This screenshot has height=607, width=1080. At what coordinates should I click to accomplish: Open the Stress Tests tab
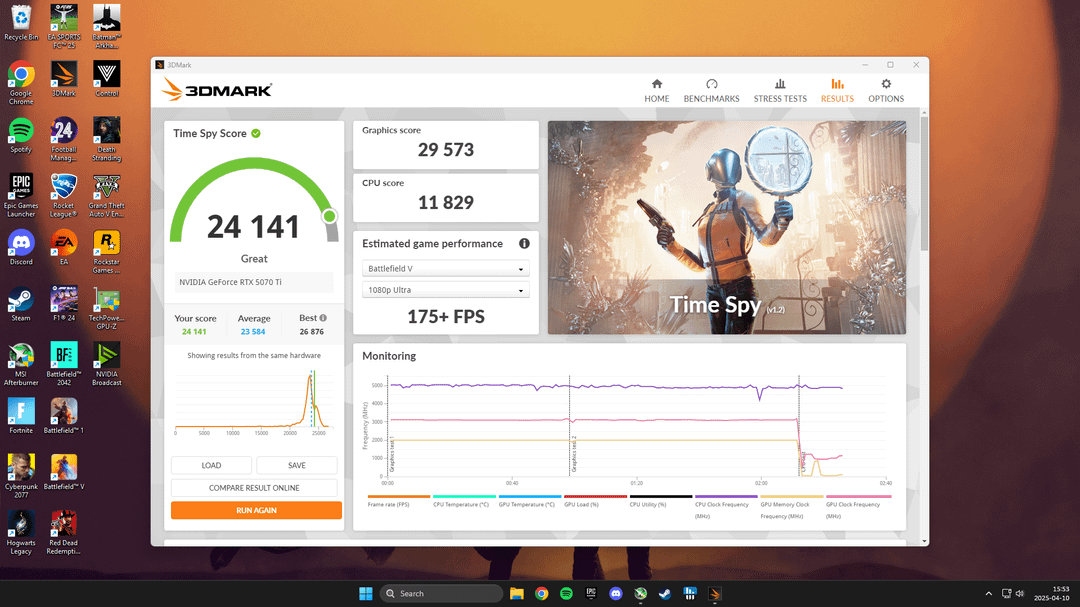point(780,90)
